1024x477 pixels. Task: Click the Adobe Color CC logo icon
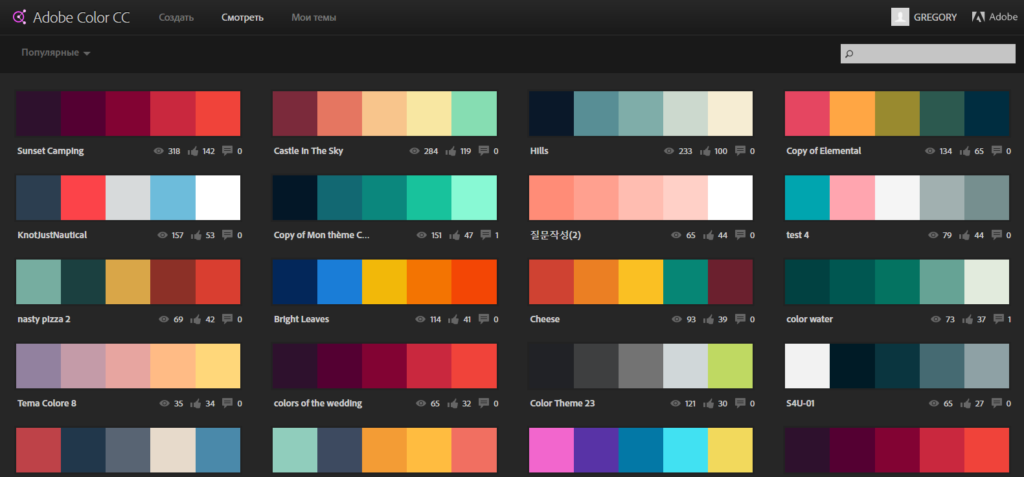(20, 17)
